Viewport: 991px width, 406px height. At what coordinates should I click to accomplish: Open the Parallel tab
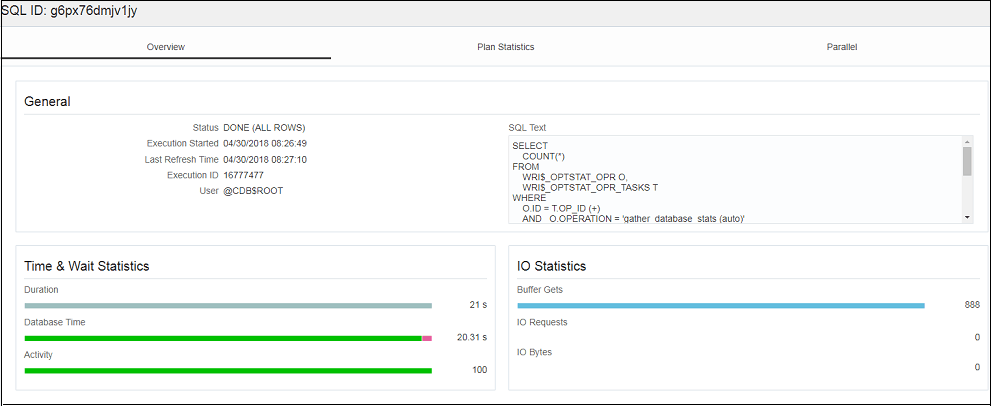[x=842, y=47]
